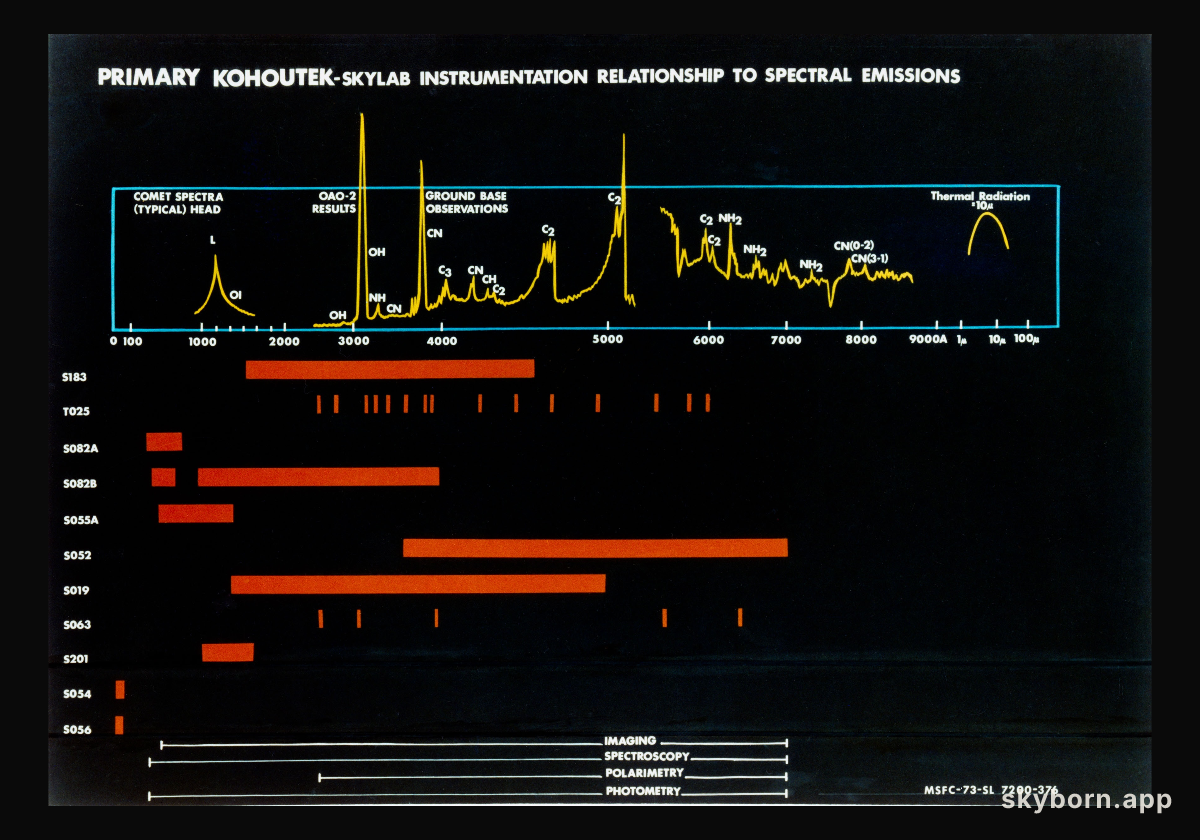Click the "IMAGING" range label
Image resolution: width=1200 pixels, height=840 pixels.
point(630,742)
